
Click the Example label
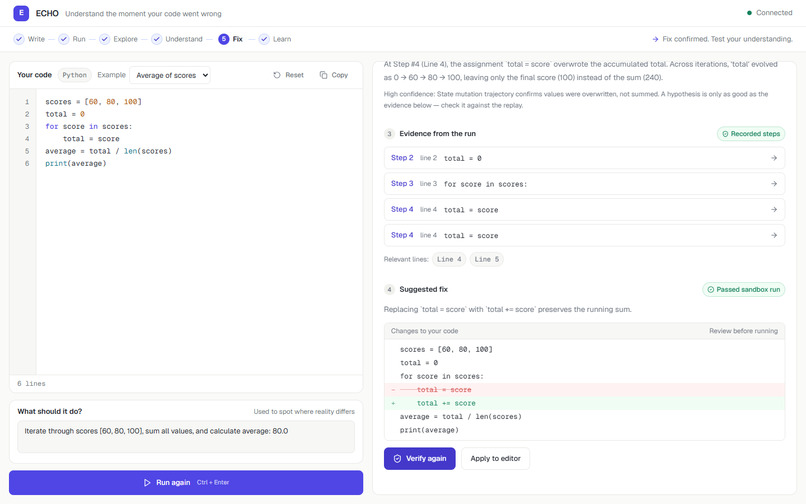[112, 75]
